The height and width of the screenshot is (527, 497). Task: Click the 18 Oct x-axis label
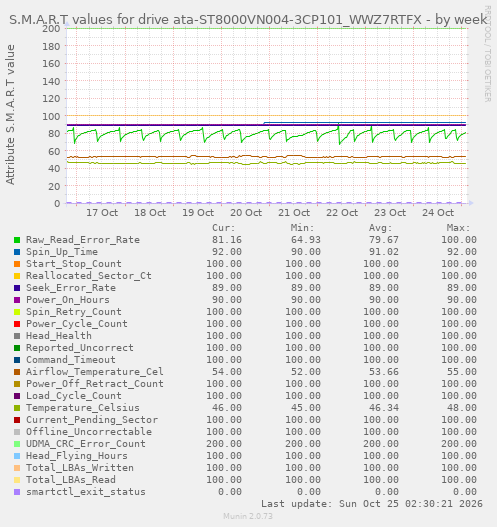[150, 213]
